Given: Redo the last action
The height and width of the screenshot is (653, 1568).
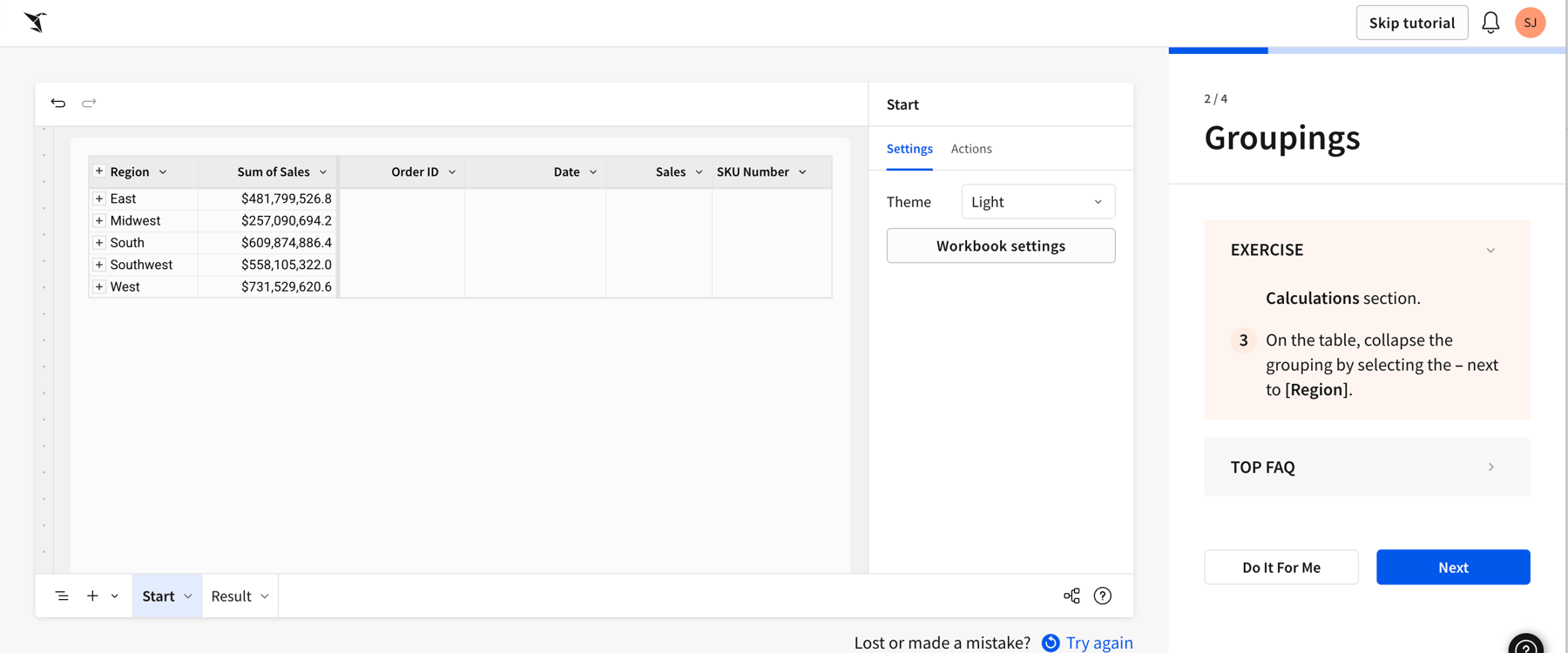Looking at the screenshot, I should click(89, 103).
